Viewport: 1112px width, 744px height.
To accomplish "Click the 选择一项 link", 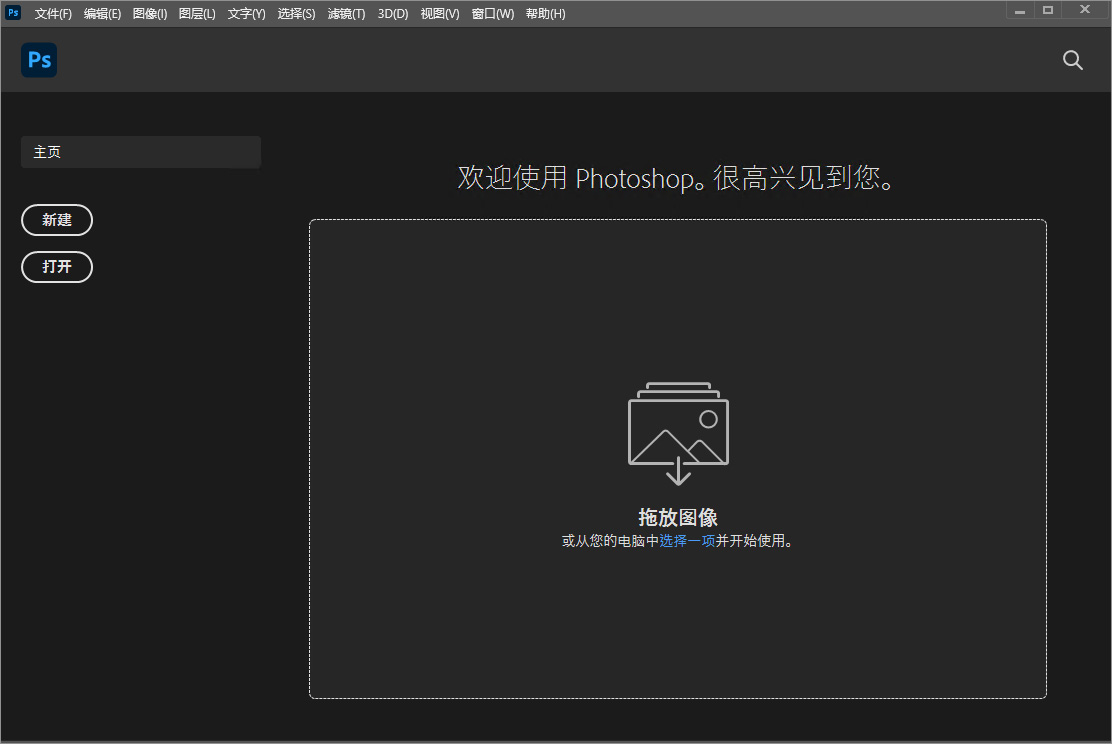I will (x=687, y=540).
